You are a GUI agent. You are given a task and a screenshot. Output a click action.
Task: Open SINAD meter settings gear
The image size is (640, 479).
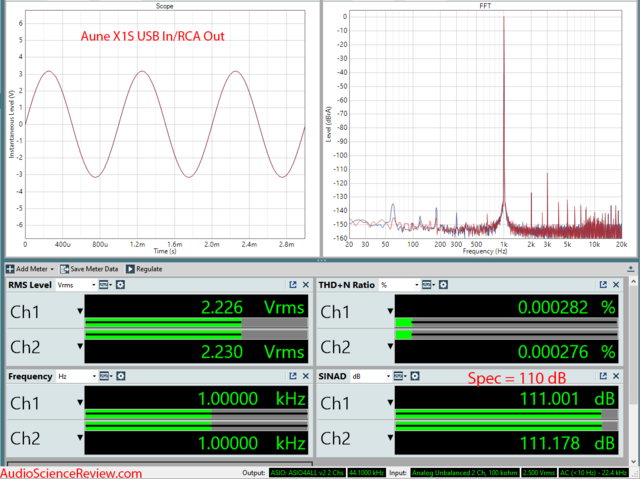coord(415,376)
